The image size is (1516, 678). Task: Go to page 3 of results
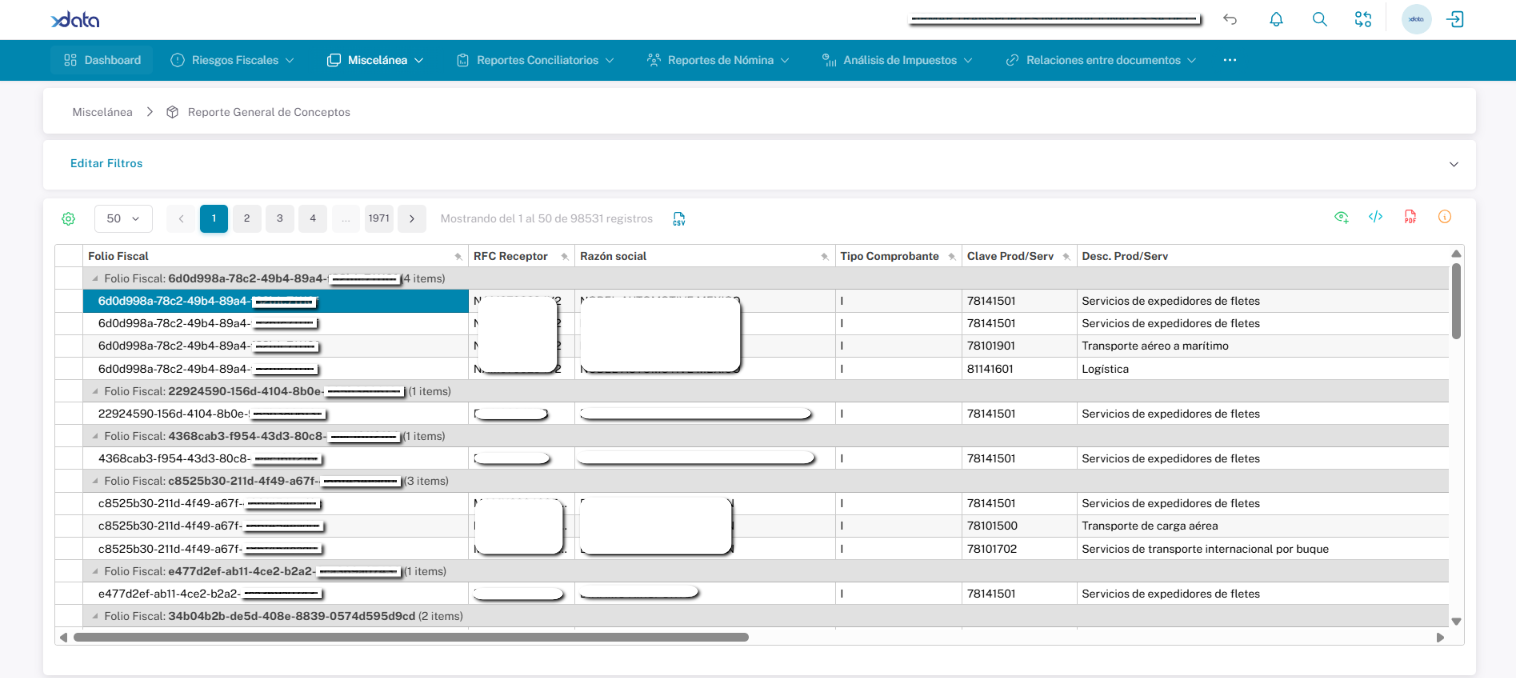pyautogui.click(x=280, y=219)
